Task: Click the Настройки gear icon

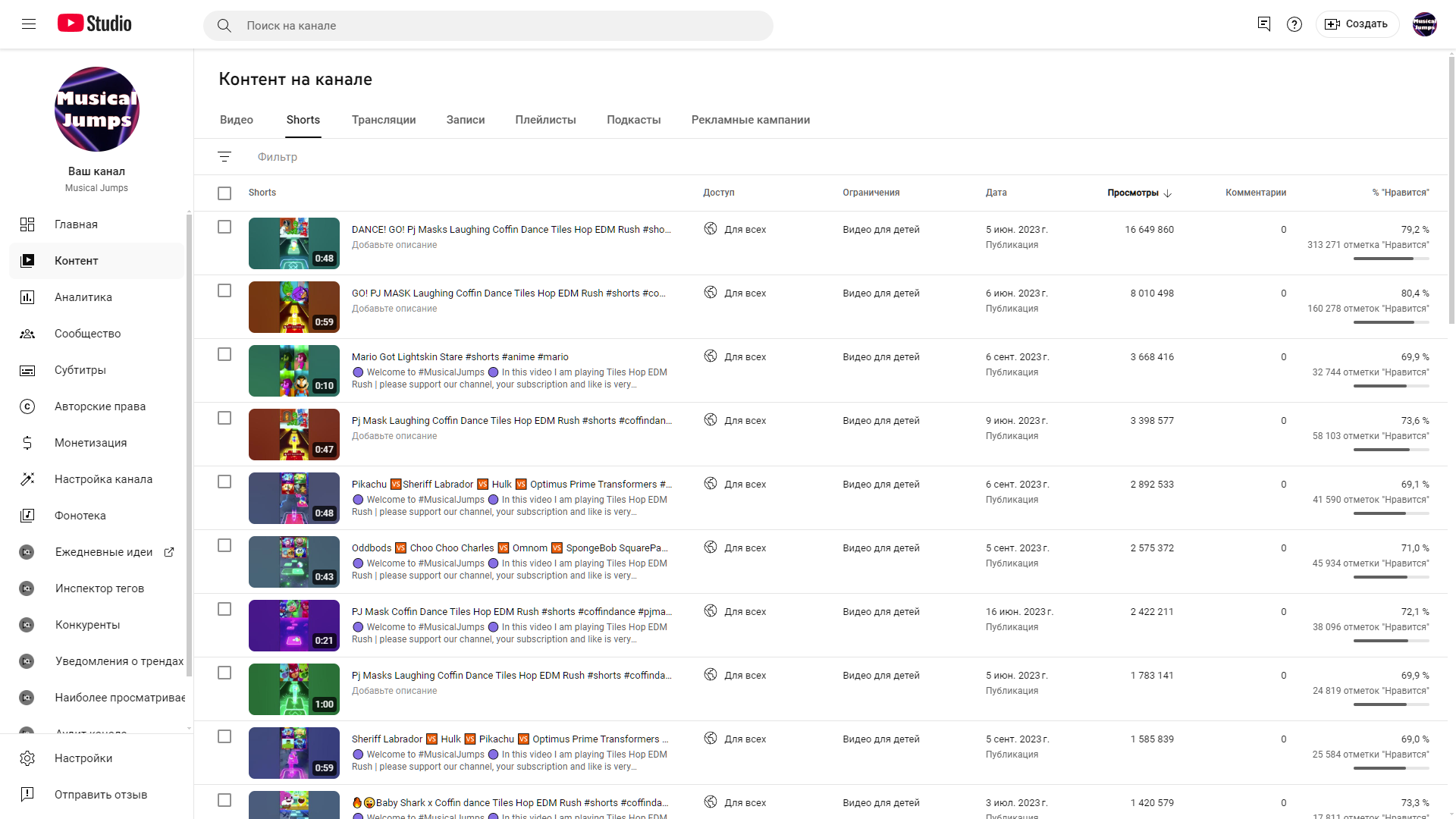Action: 27,758
